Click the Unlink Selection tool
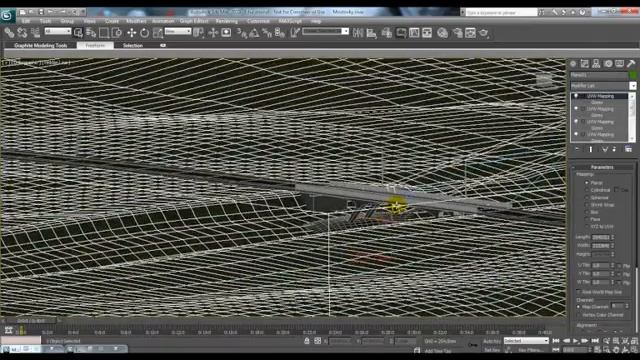Image resolution: width=640 pixels, height=360 pixels. 22,33
